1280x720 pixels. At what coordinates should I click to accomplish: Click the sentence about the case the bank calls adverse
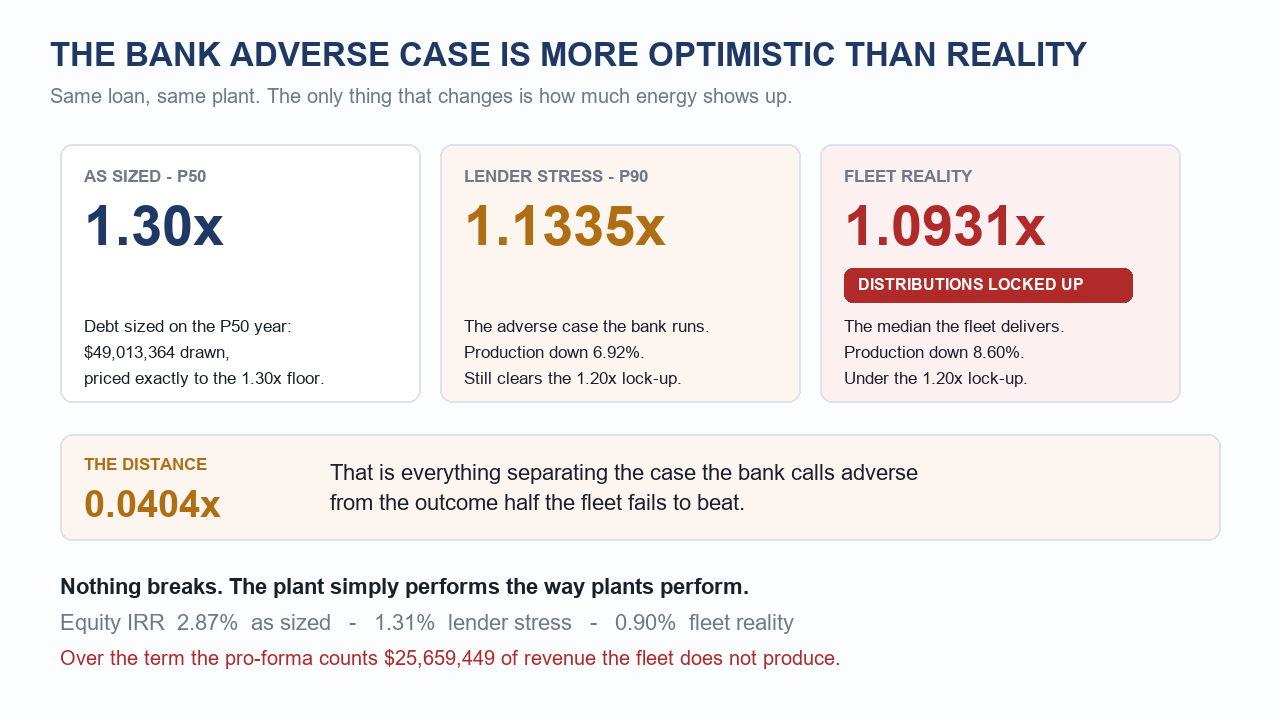click(x=624, y=487)
